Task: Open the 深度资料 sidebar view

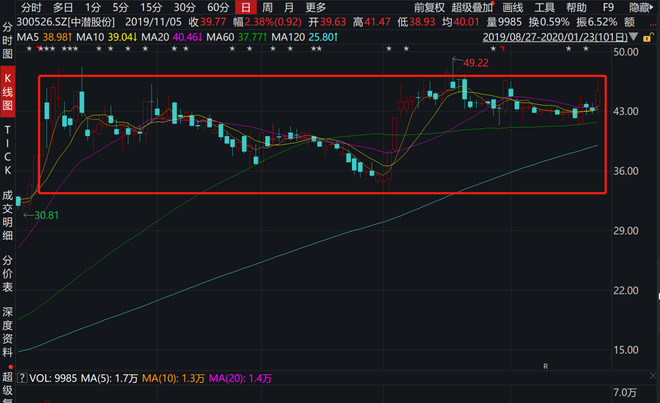Action: point(7,332)
